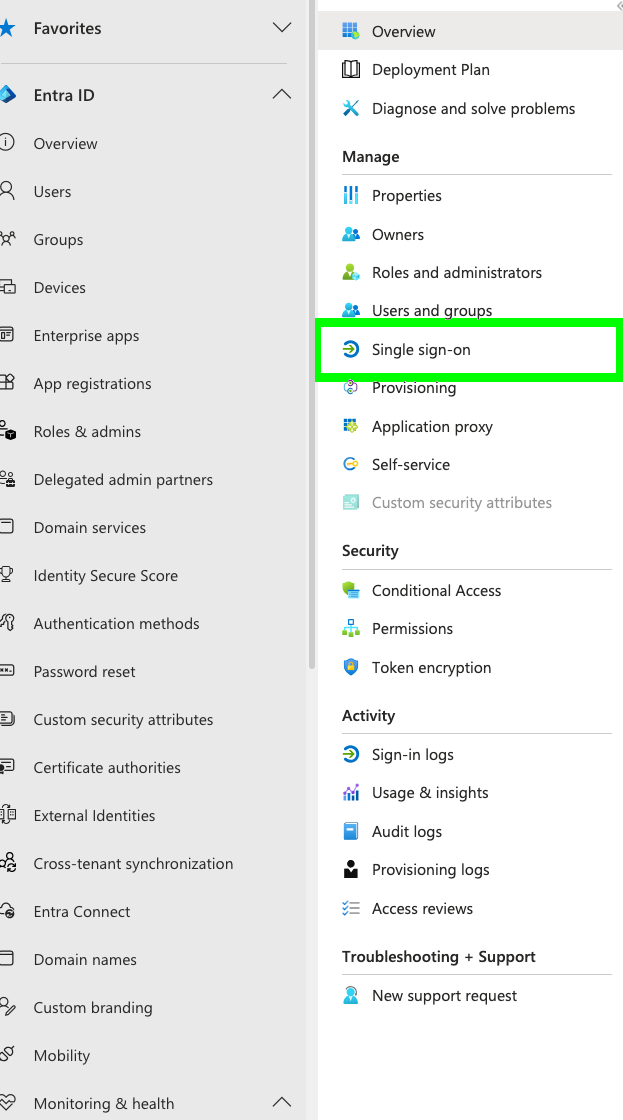Open Cross-tenant synchronization
Image resolution: width=623 pixels, height=1120 pixels.
pos(133,863)
